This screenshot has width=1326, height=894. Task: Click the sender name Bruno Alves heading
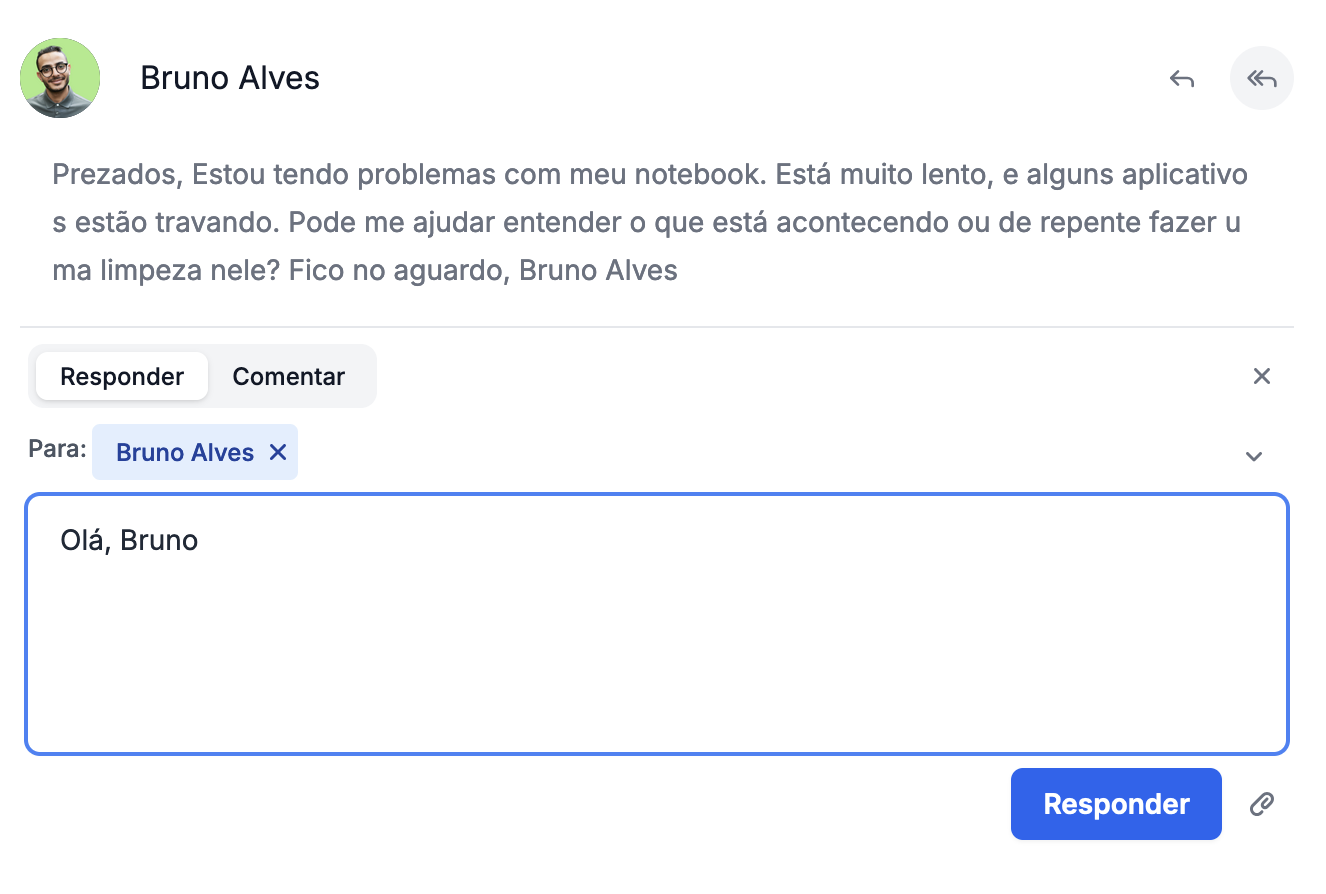pos(230,78)
